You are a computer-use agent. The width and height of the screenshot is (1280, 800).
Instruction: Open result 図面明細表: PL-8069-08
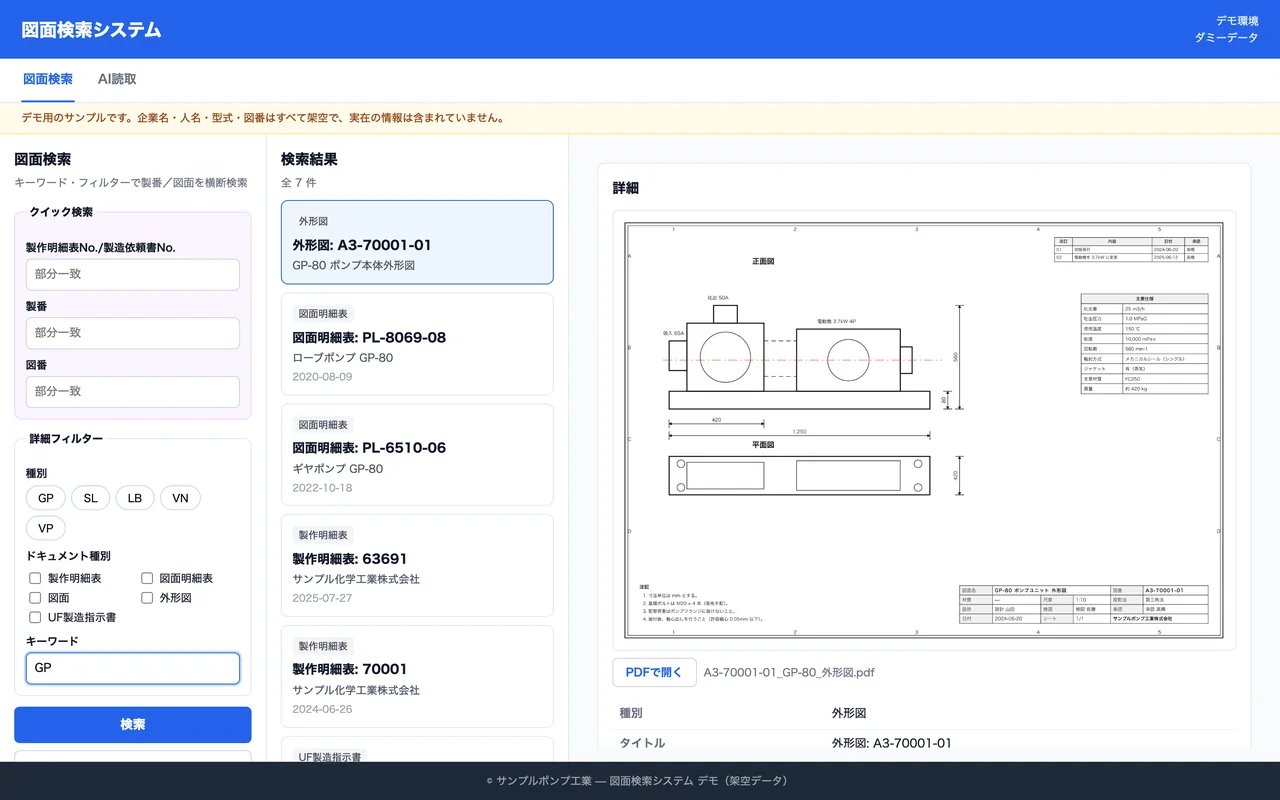tap(417, 344)
